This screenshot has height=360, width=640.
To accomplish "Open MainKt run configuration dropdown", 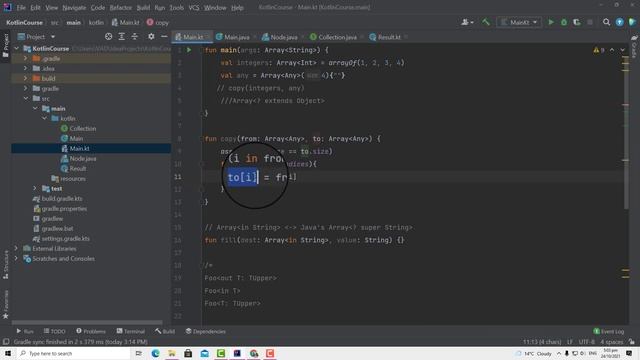I will (519, 22).
